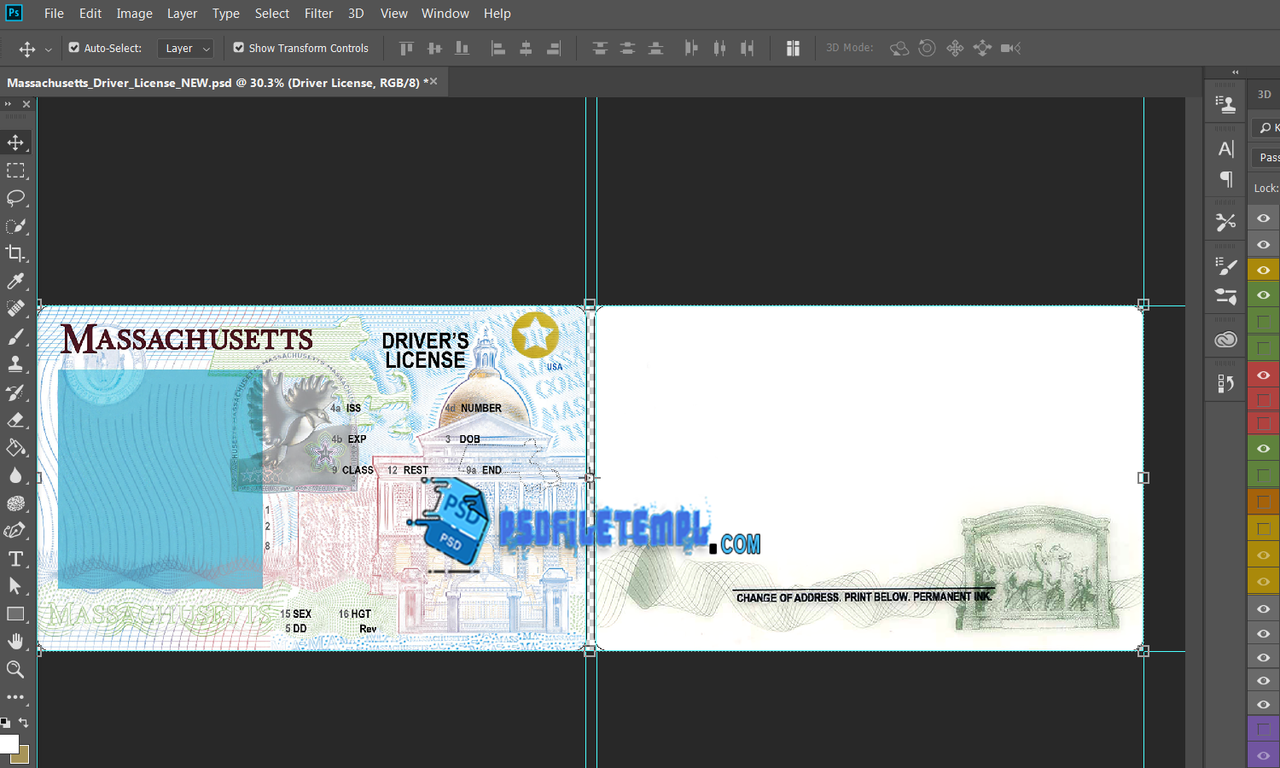Click the DRIVER'S LICENSE heading on canvas
Screen dimensions: 1280x768
[x=425, y=351]
